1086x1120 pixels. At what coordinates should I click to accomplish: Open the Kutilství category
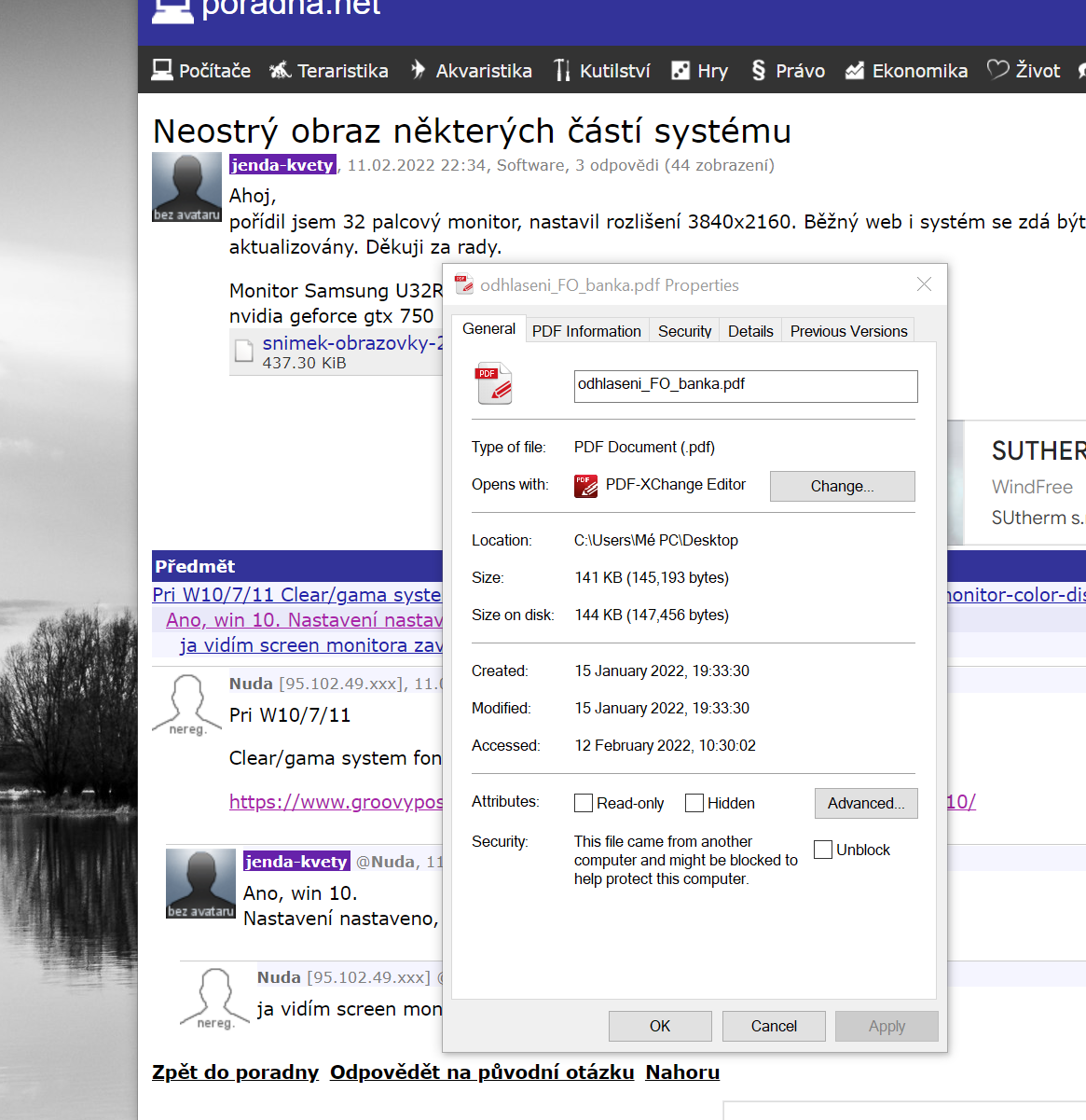pyautogui.click(x=601, y=71)
